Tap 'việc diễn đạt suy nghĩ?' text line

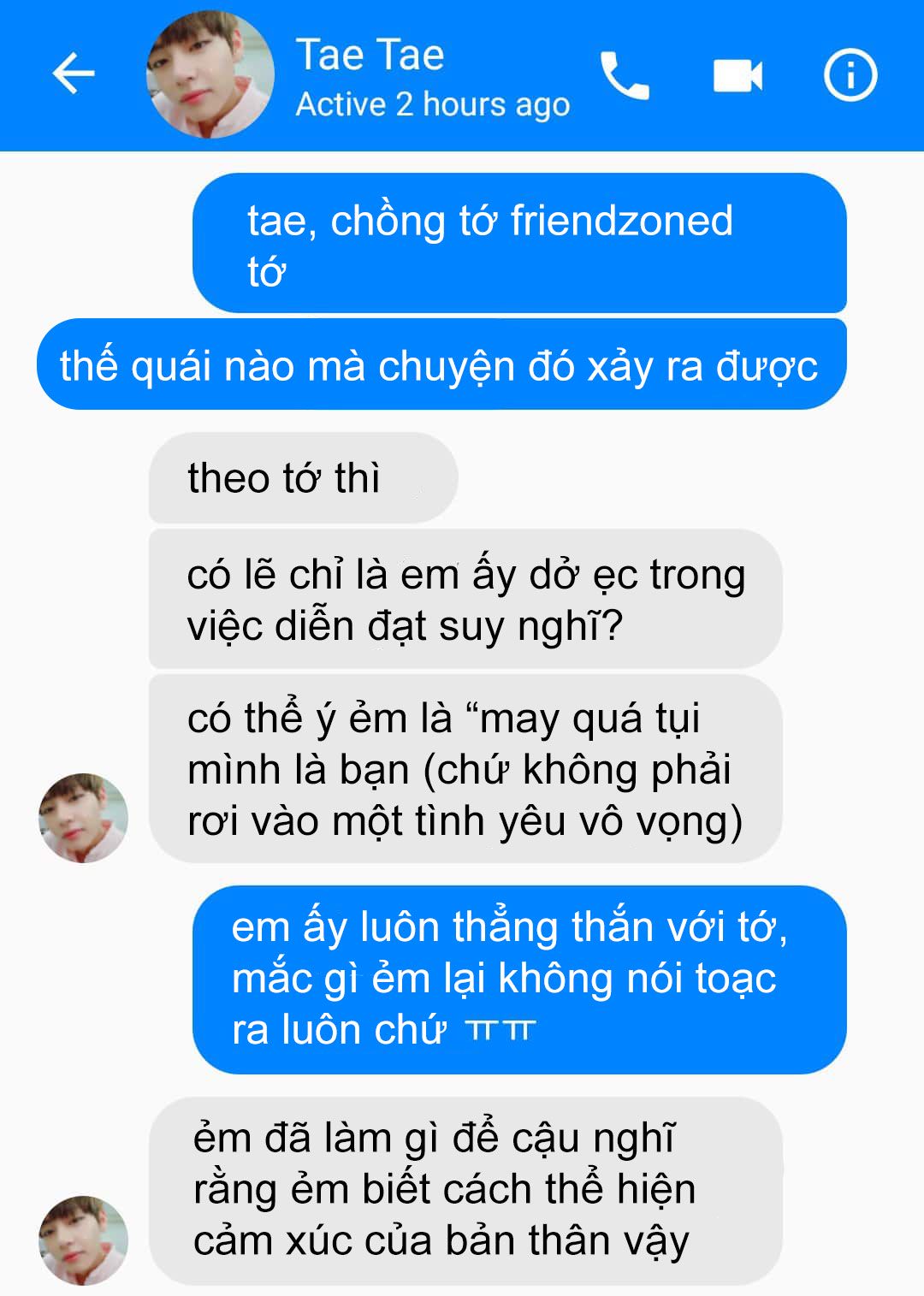(x=405, y=627)
